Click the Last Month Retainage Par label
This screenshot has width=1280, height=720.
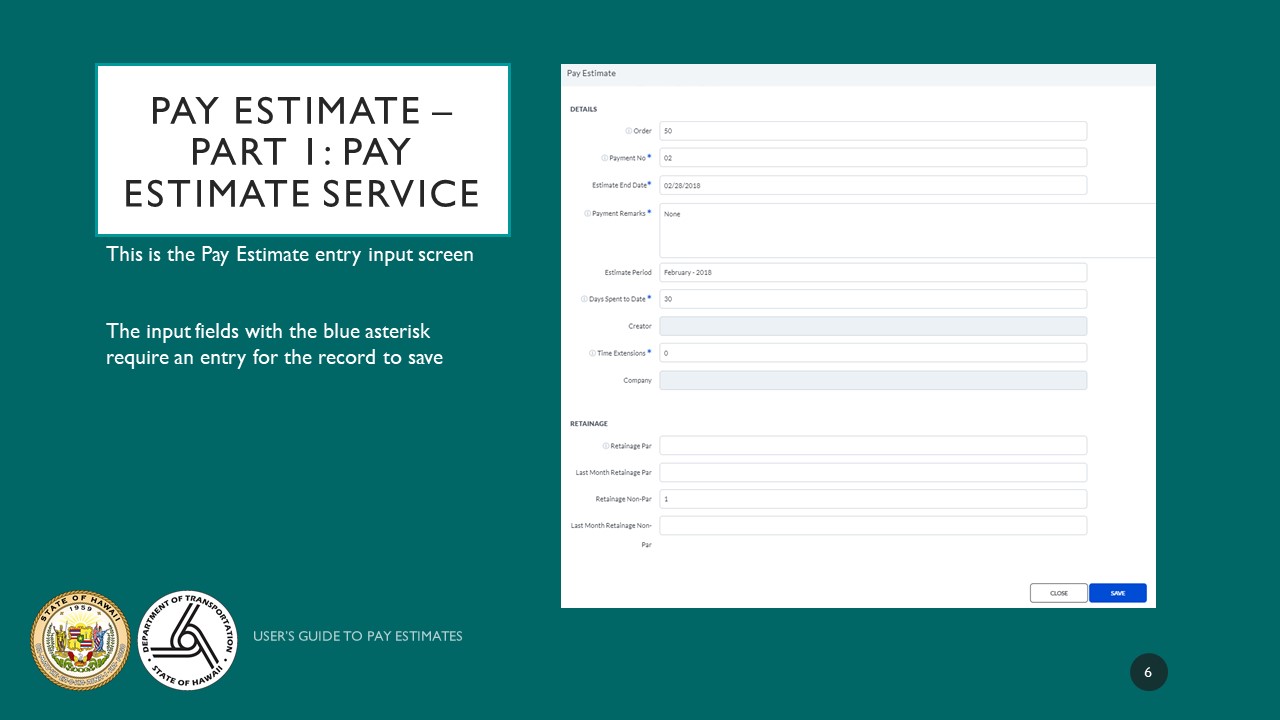[x=614, y=472]
